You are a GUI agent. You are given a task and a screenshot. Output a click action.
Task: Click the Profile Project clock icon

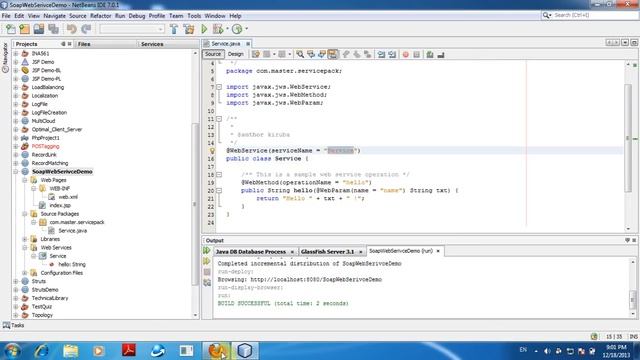tap(237, 29)
